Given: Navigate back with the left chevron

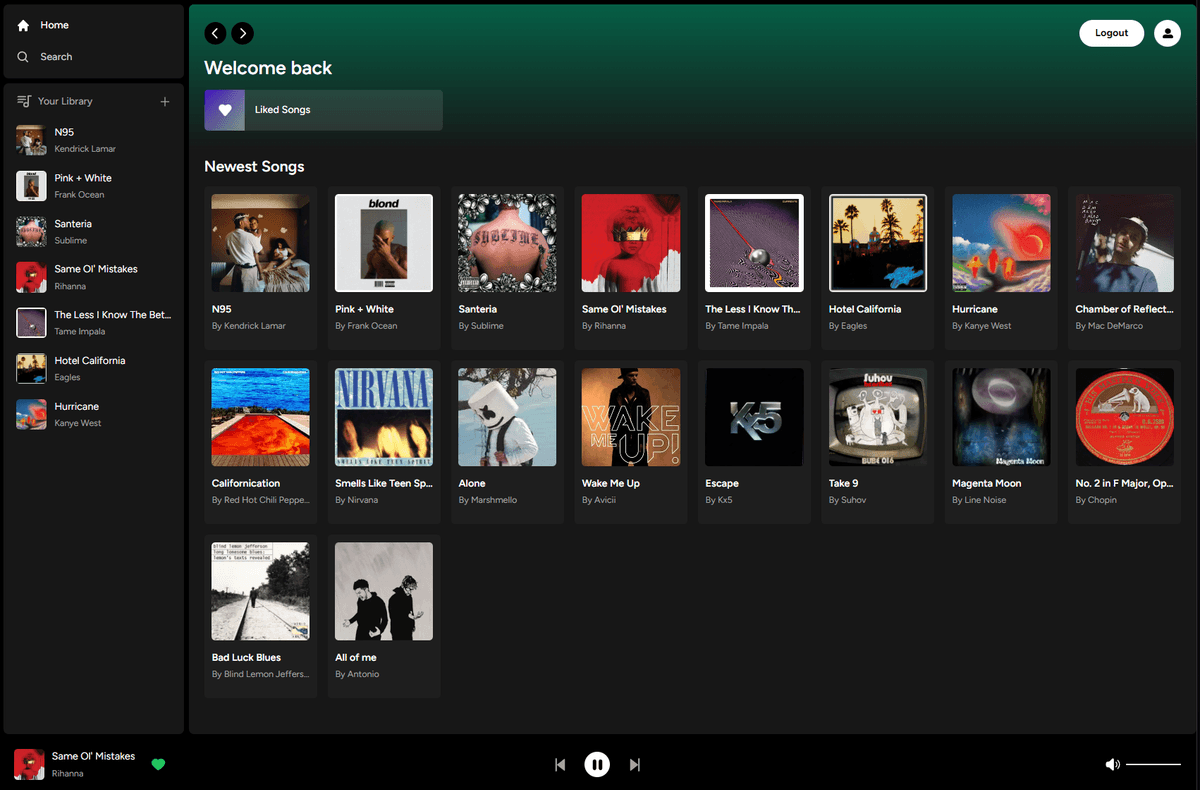Looking at the screenshot, I should click(x=215, y=33).
